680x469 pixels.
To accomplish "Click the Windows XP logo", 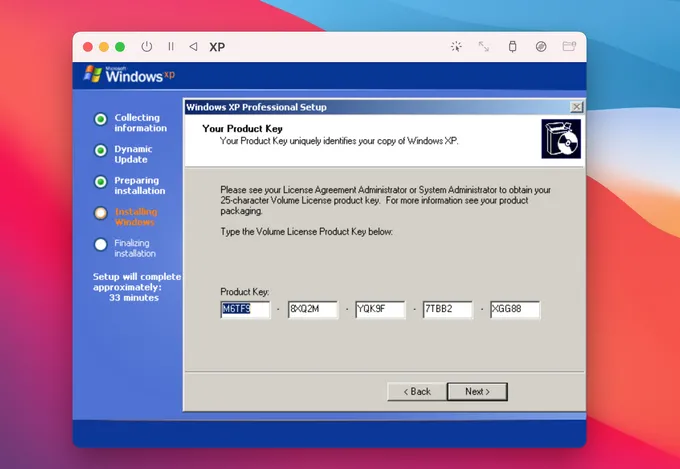I will pyautogui.click(x=129, y=75).
